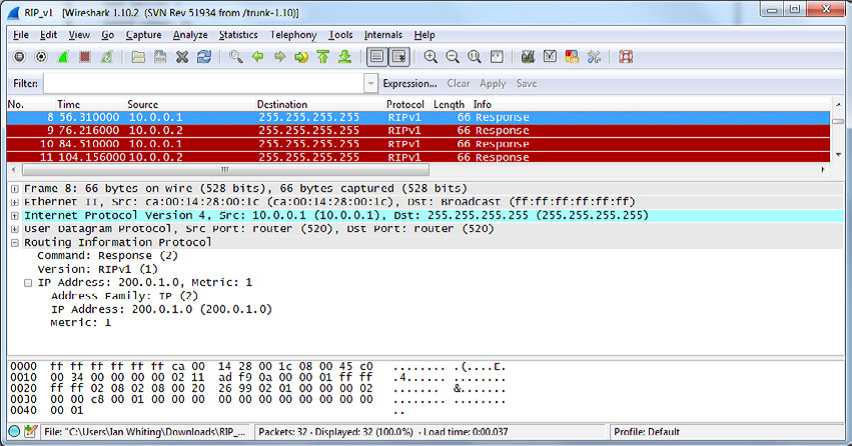Expand Internet Protocol Version 4 node
The height and width of the screenshot is (446, 852).
[15, 216]
